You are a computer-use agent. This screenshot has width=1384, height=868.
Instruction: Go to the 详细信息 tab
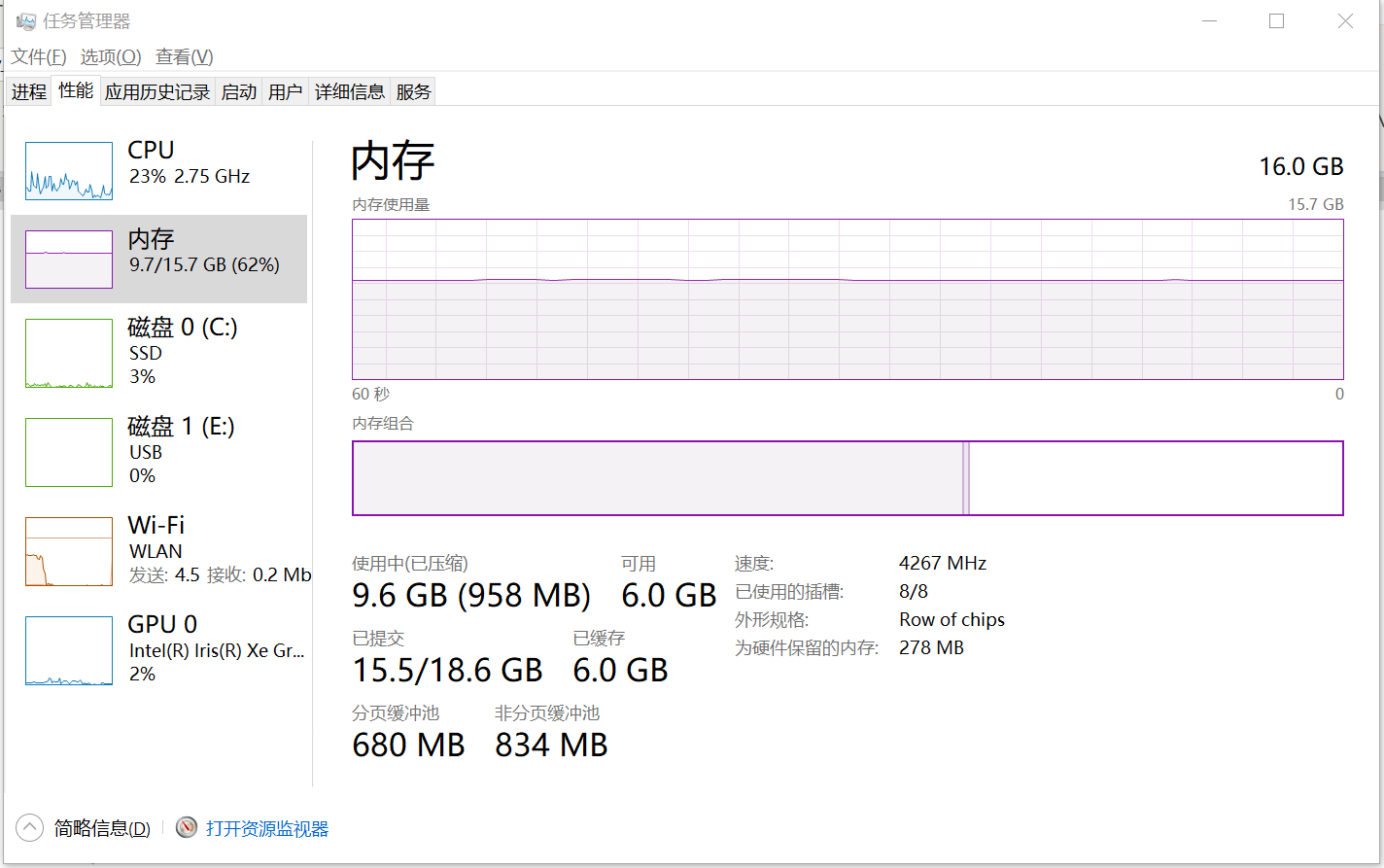pyautogui.click(x=350, y=92)
